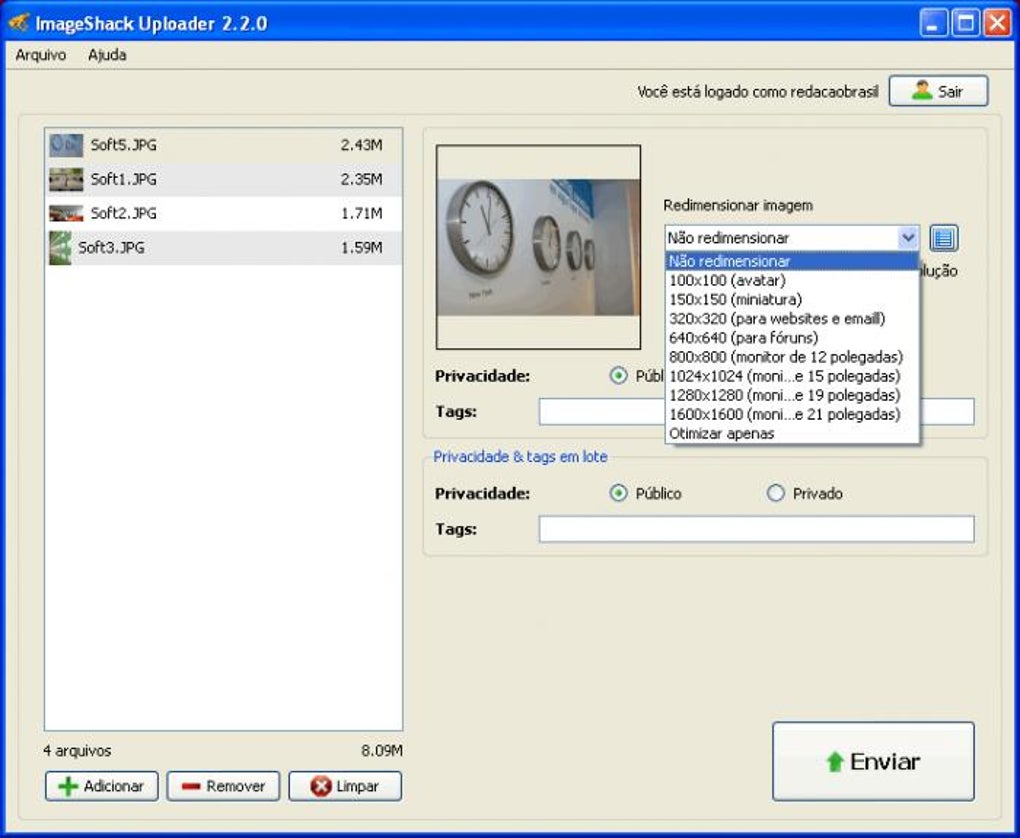Click the image Tags input field

[601, 412]
